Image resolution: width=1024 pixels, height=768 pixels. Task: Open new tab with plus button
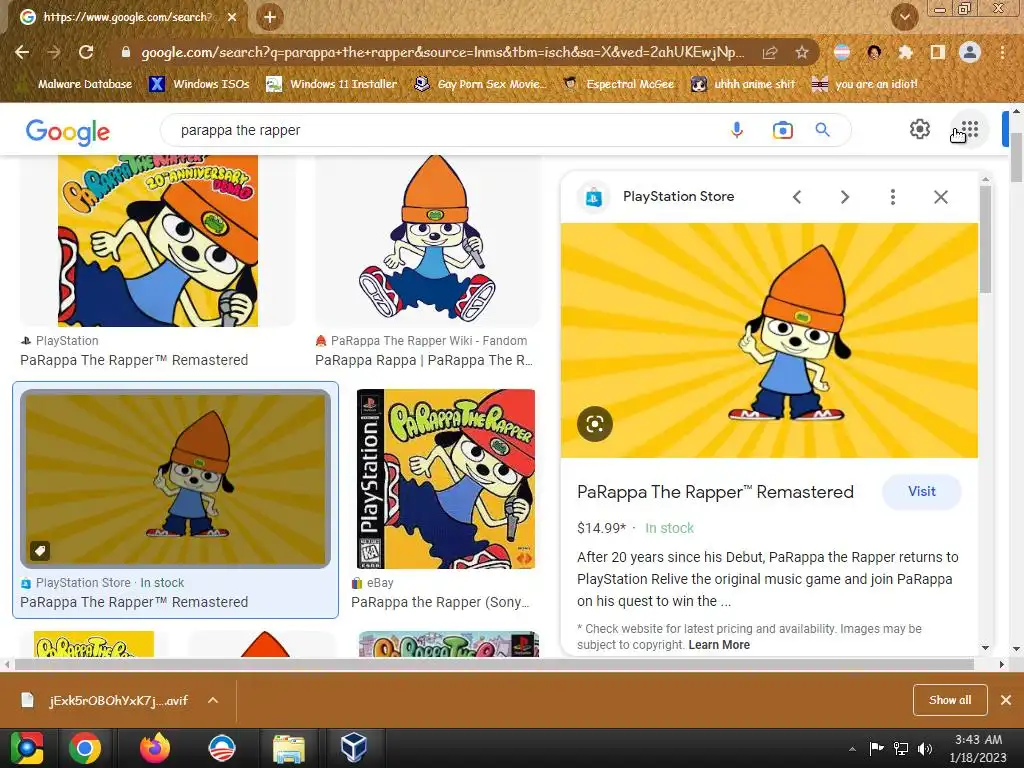click(x=270, y=17)
